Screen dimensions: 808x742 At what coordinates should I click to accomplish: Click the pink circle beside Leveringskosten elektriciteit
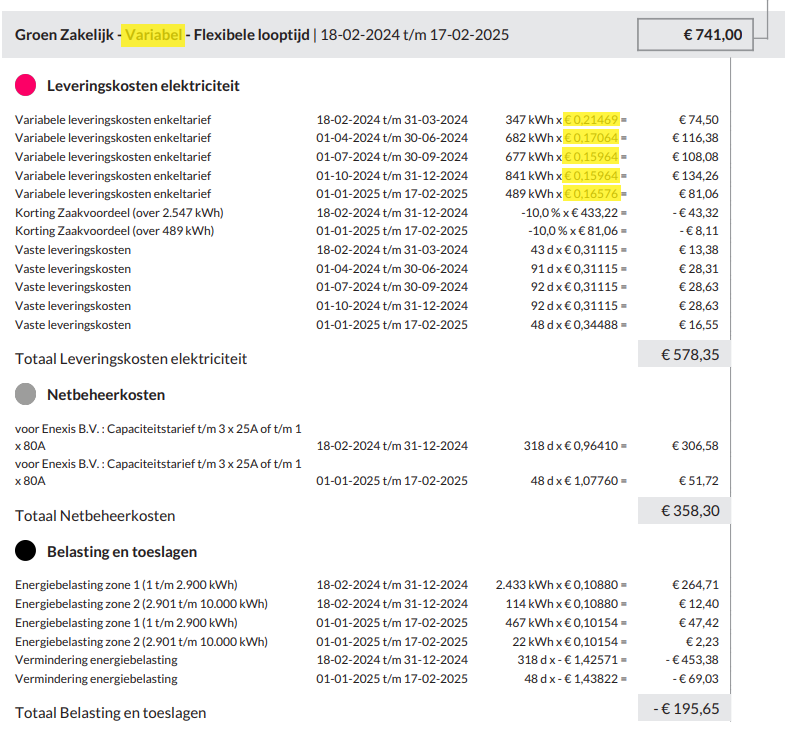26,85
